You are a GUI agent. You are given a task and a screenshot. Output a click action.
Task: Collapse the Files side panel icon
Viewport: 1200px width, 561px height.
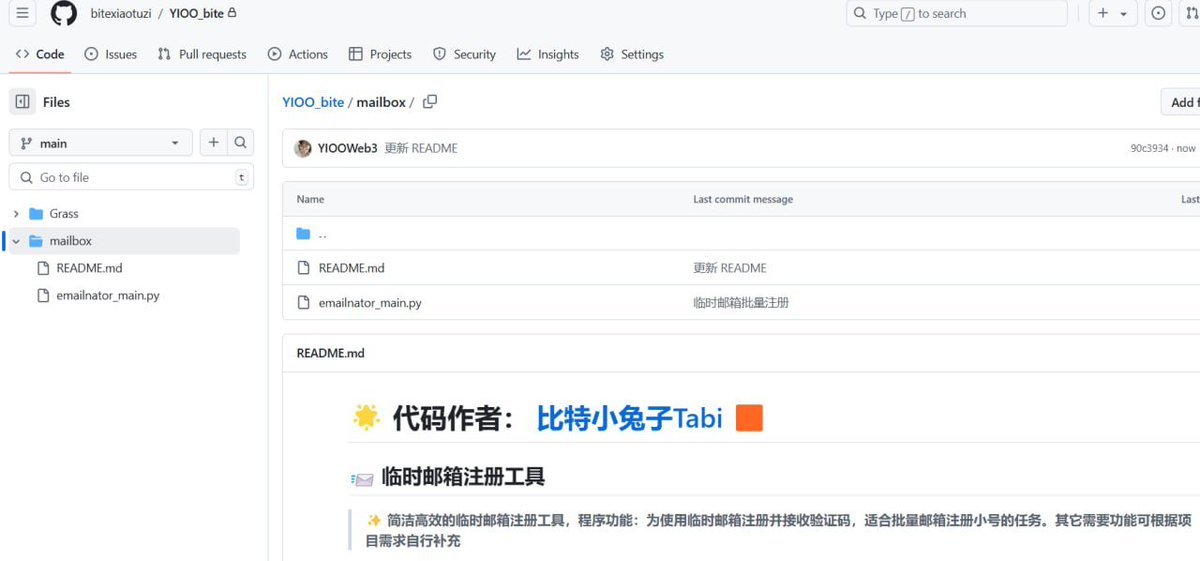(23, 102)
